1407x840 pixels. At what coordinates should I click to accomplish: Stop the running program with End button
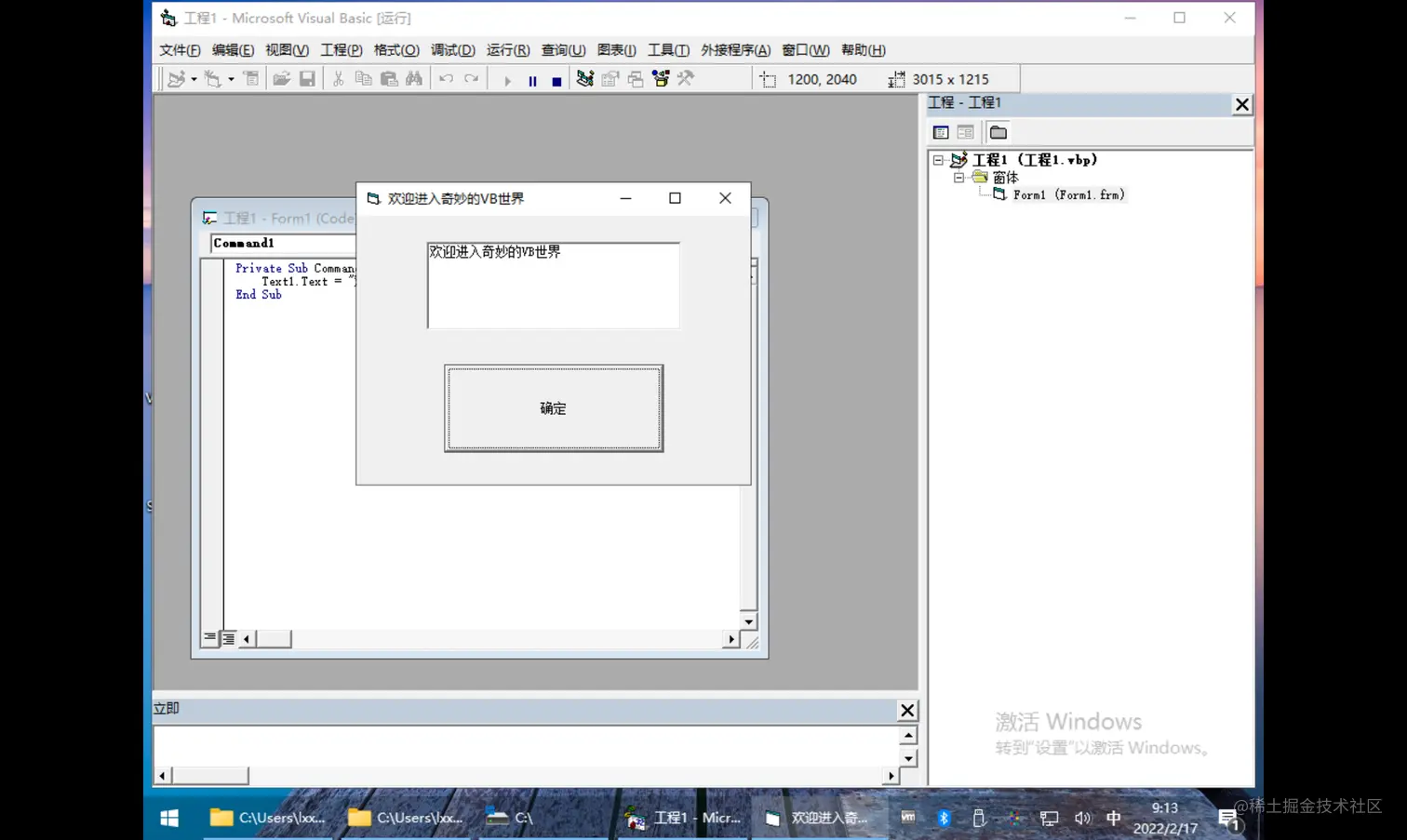556,80
